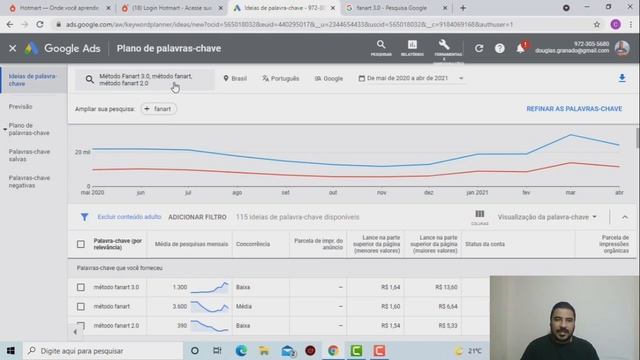Change the Português language setting

click(281, 78)
